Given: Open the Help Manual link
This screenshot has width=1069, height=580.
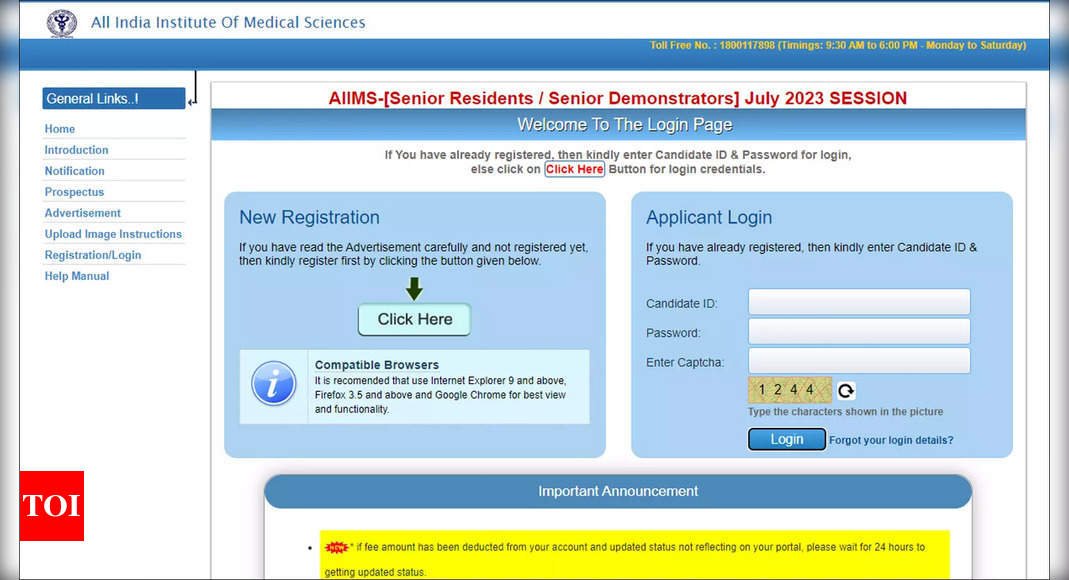Looking at the screenshot, I should click(77, 277).
